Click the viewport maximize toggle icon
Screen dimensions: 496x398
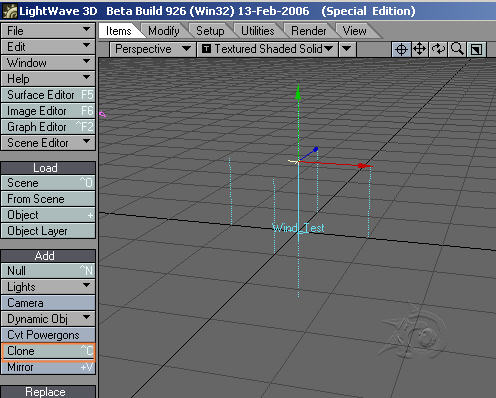click(476, 50)
